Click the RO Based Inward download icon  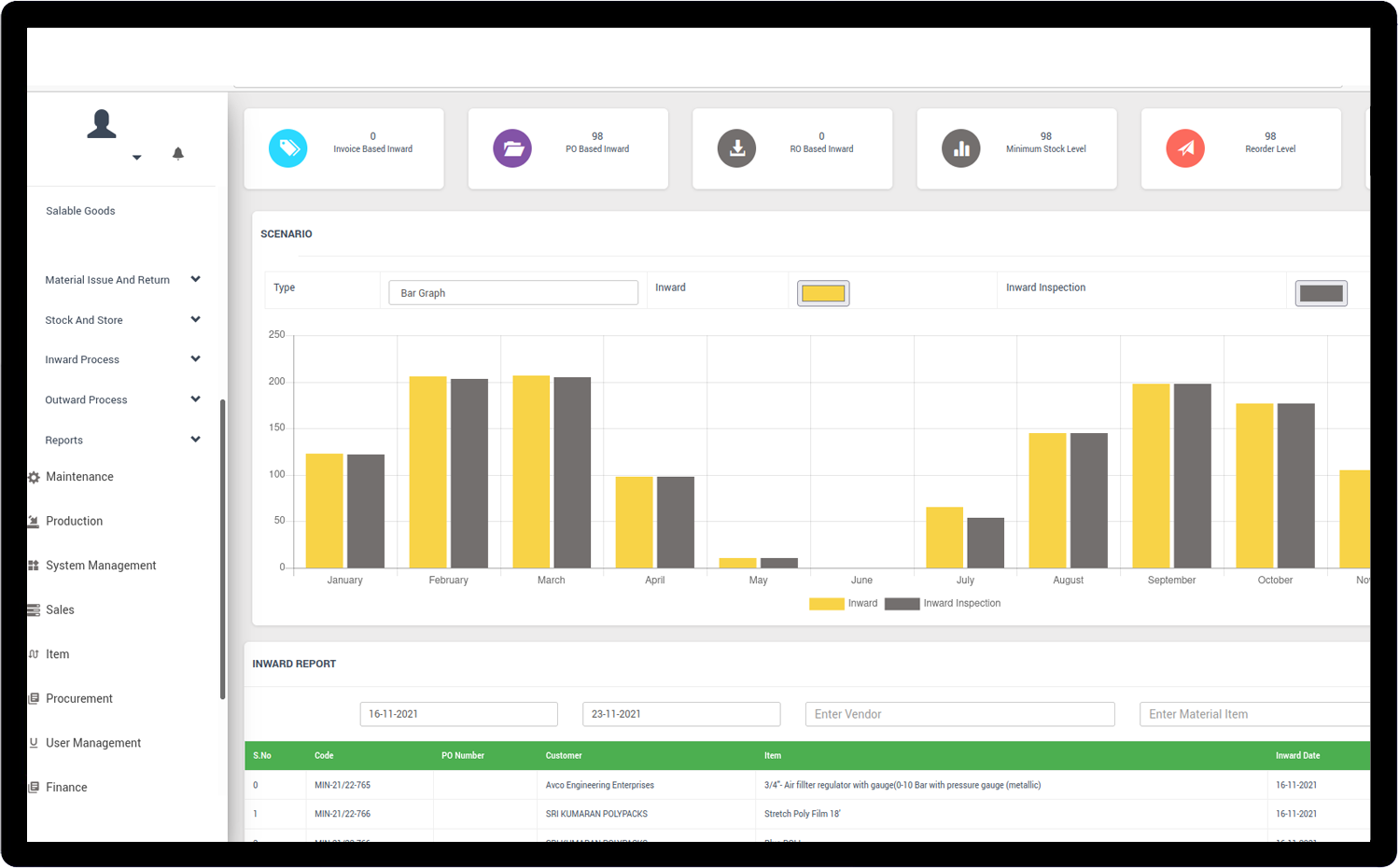point(736,148)
